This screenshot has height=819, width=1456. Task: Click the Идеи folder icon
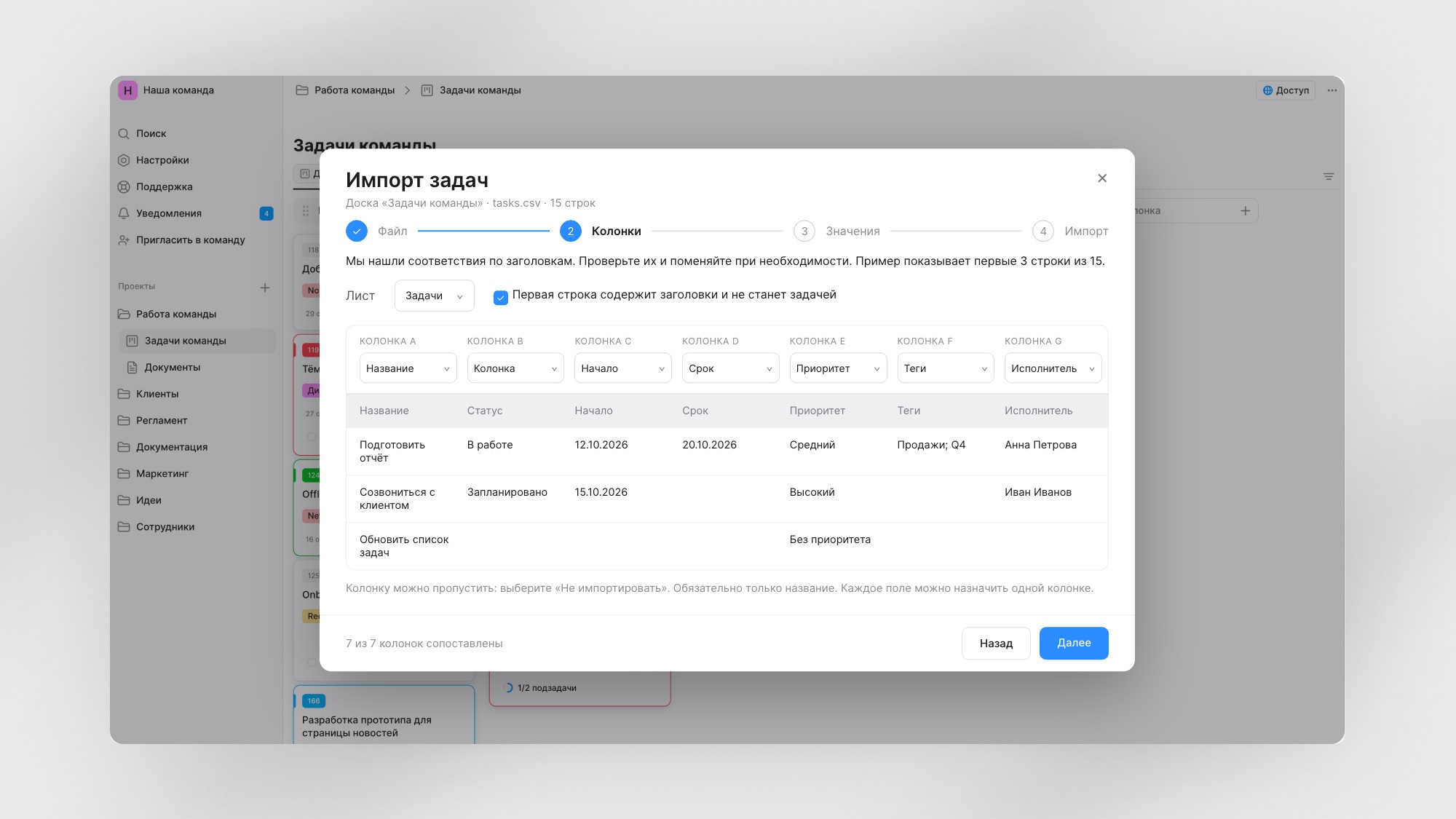point(124,500)
